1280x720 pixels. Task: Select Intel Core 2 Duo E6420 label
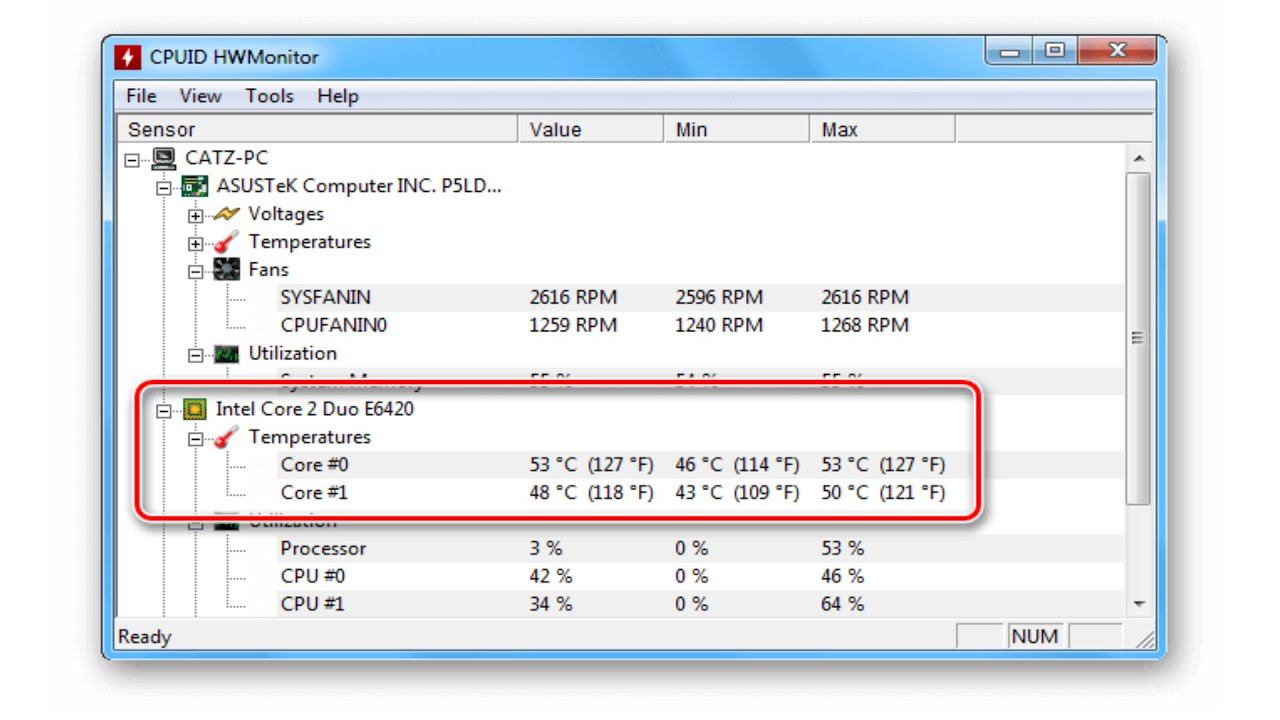pos(315,409)
